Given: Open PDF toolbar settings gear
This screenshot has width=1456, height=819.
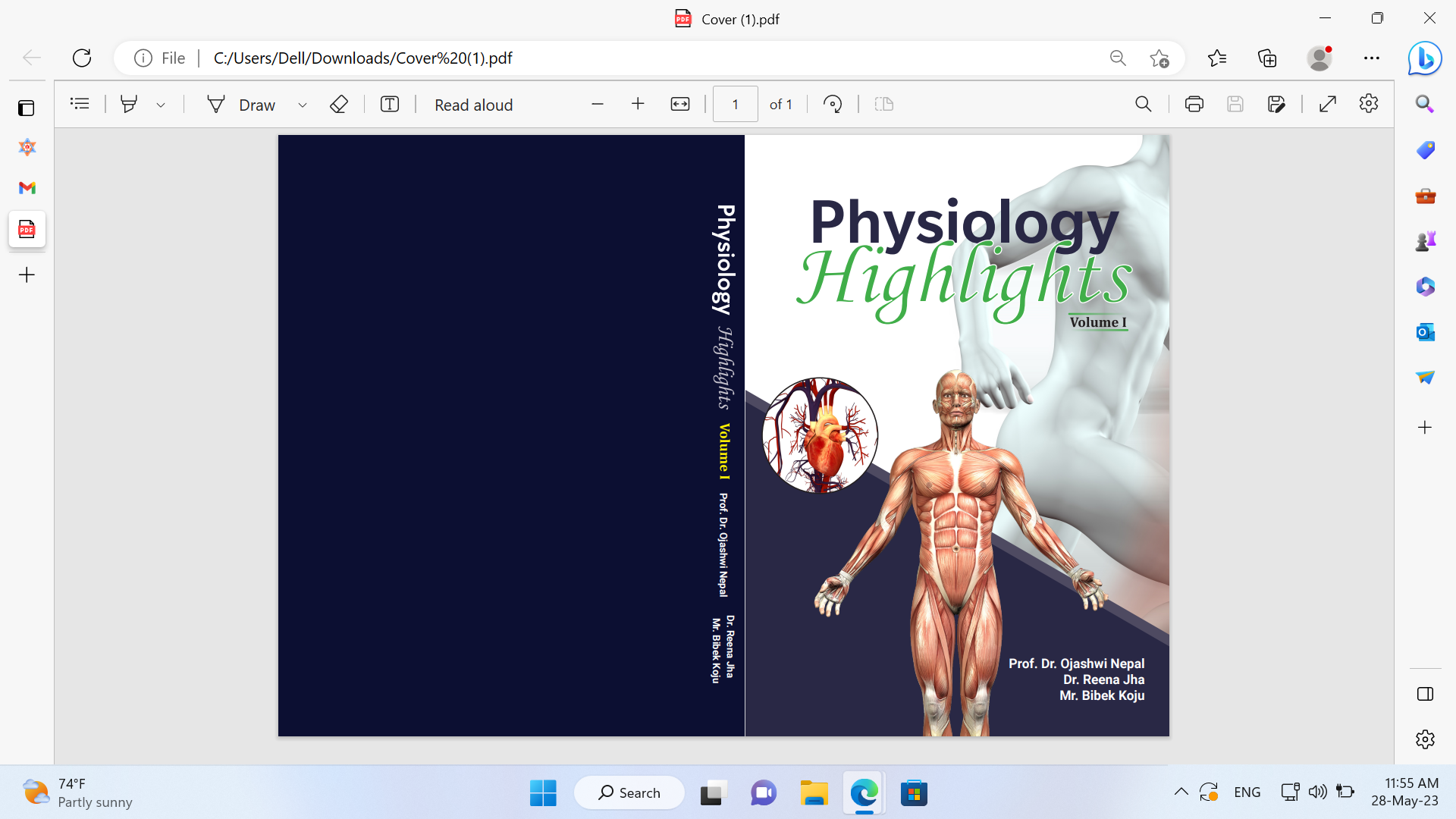Looking at the screenshot, I should [1369, 103].
